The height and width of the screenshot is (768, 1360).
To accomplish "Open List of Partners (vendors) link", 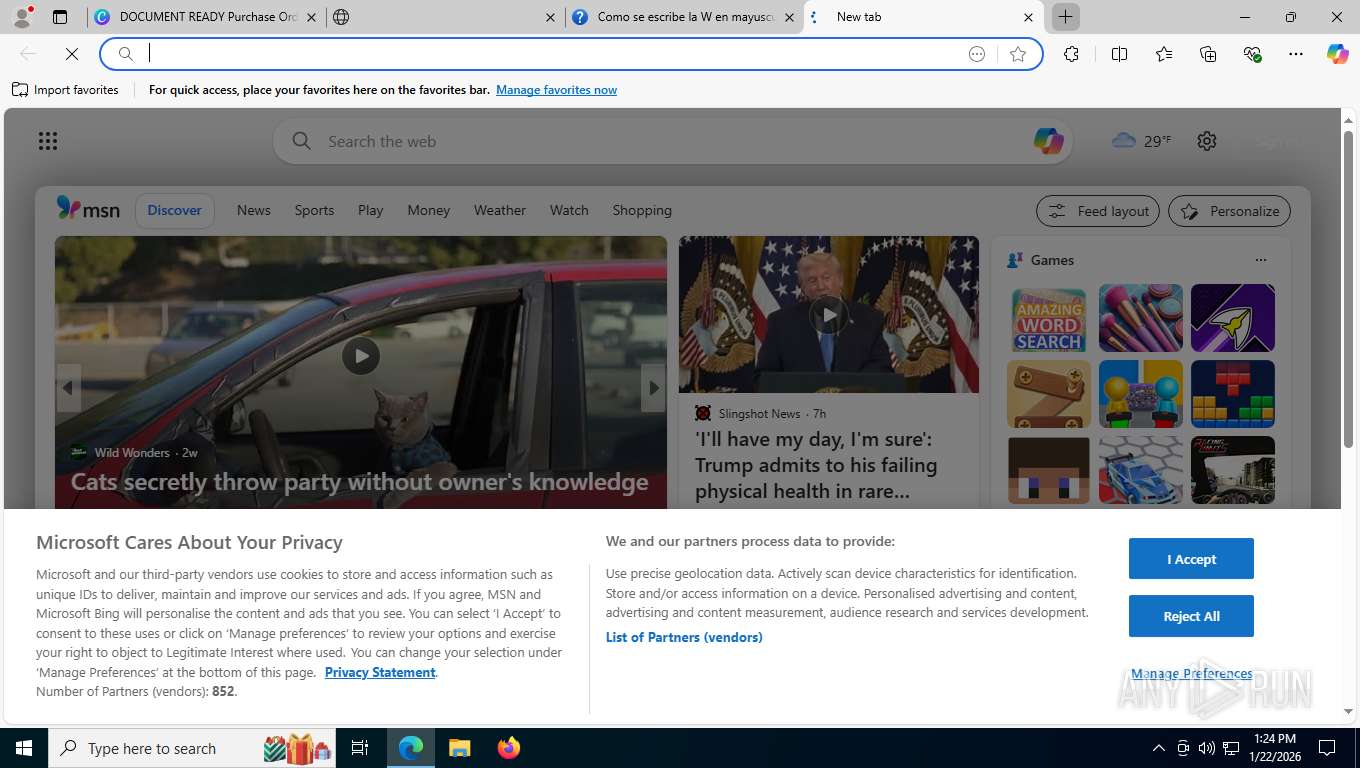I will point(684,637).
